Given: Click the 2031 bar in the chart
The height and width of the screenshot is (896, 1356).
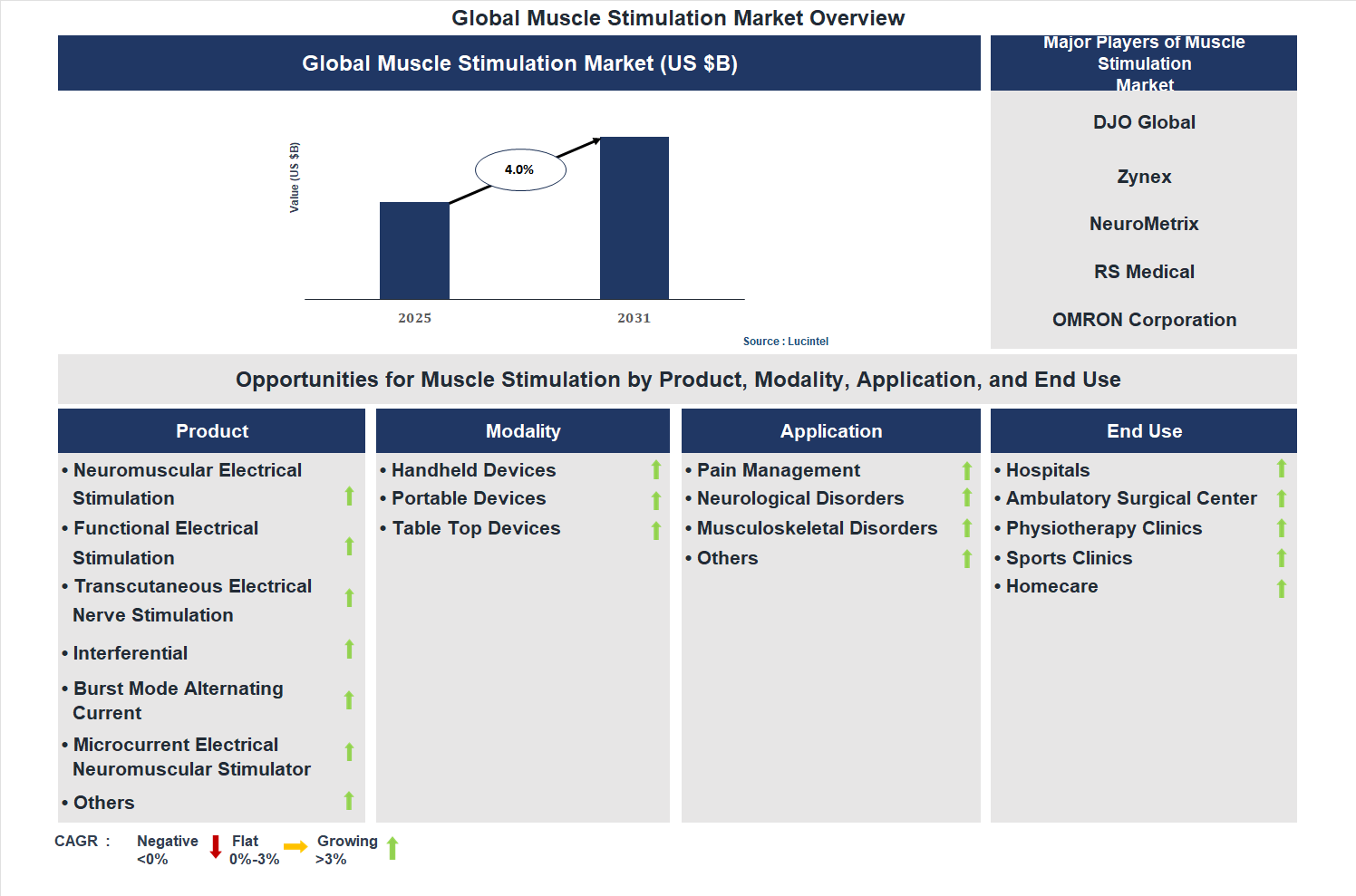Looking at the screenshot, I should coord(634,217).
